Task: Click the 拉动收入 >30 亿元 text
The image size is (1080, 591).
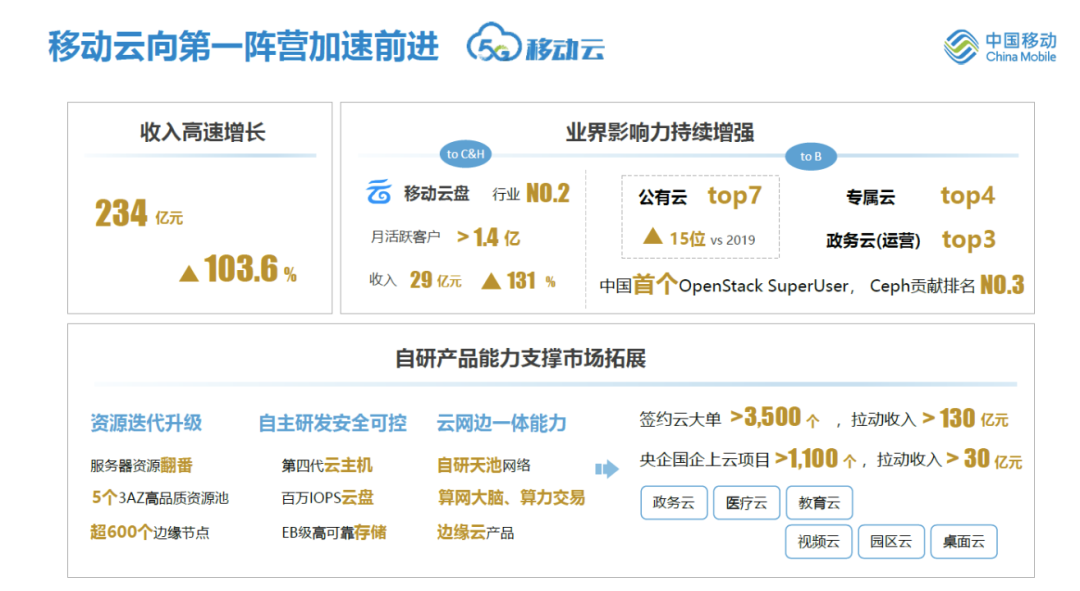Action: (949, 459)
